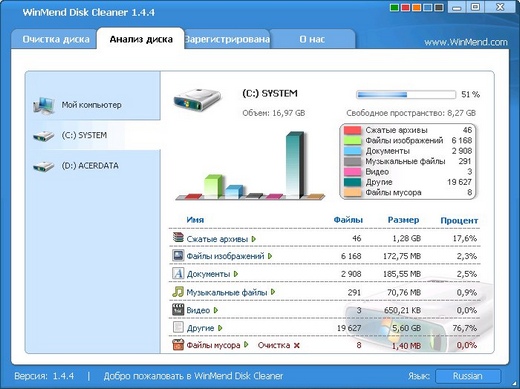520x389 pixels.
Task: Expand the Видео row arrow
Action: pos(216,310)
